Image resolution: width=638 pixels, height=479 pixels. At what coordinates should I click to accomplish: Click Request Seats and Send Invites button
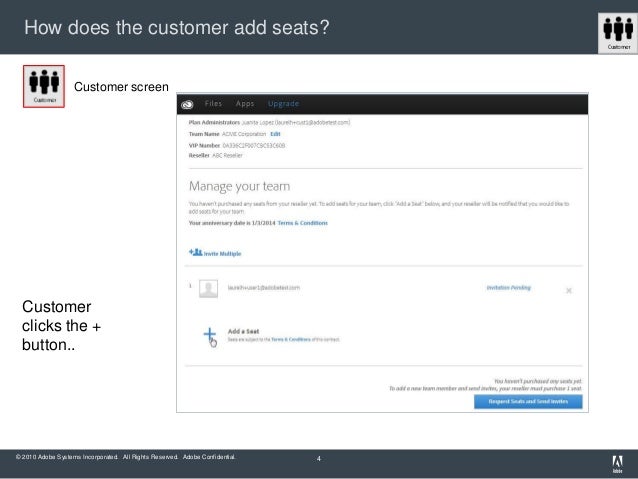528,402
